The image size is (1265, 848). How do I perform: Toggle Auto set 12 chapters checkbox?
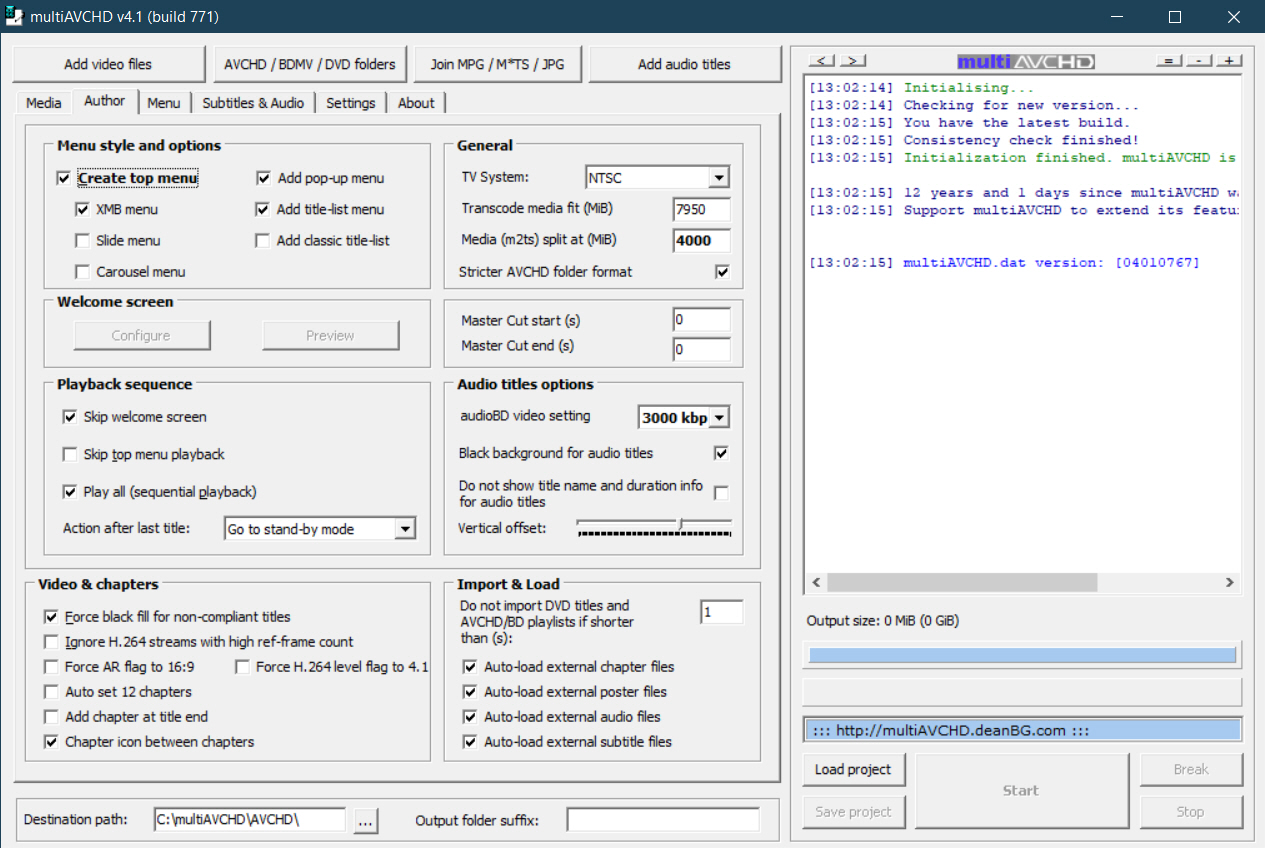pos(51,692)
